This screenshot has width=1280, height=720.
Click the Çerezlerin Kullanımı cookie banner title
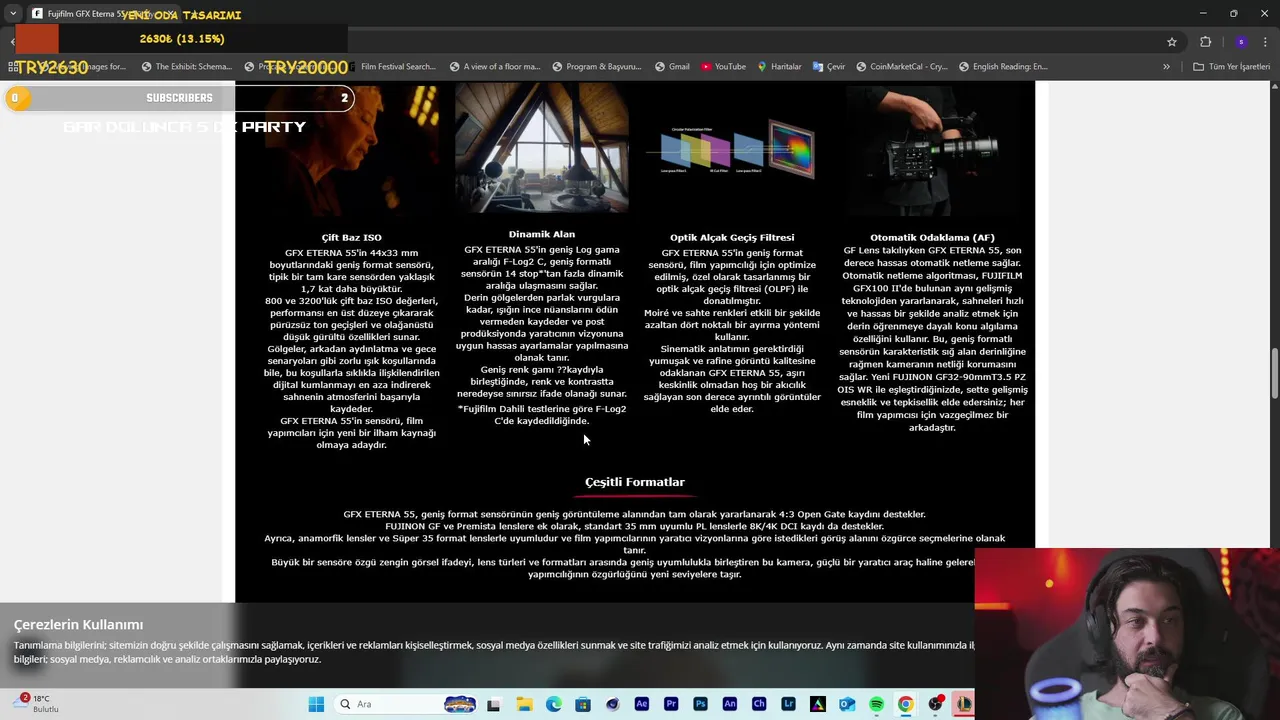(78, 624)
